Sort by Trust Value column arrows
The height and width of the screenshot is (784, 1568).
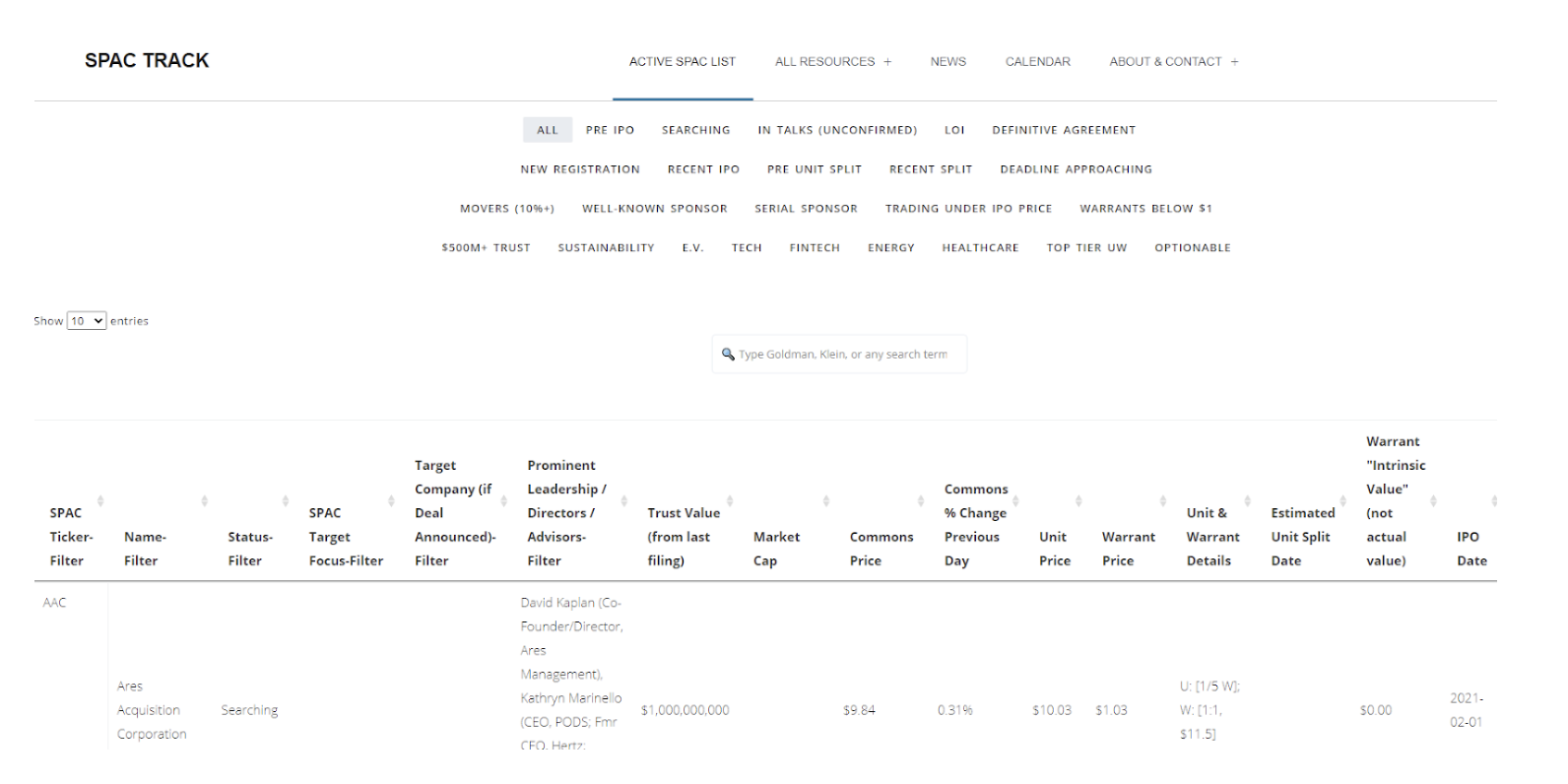(x=730, y=501)
